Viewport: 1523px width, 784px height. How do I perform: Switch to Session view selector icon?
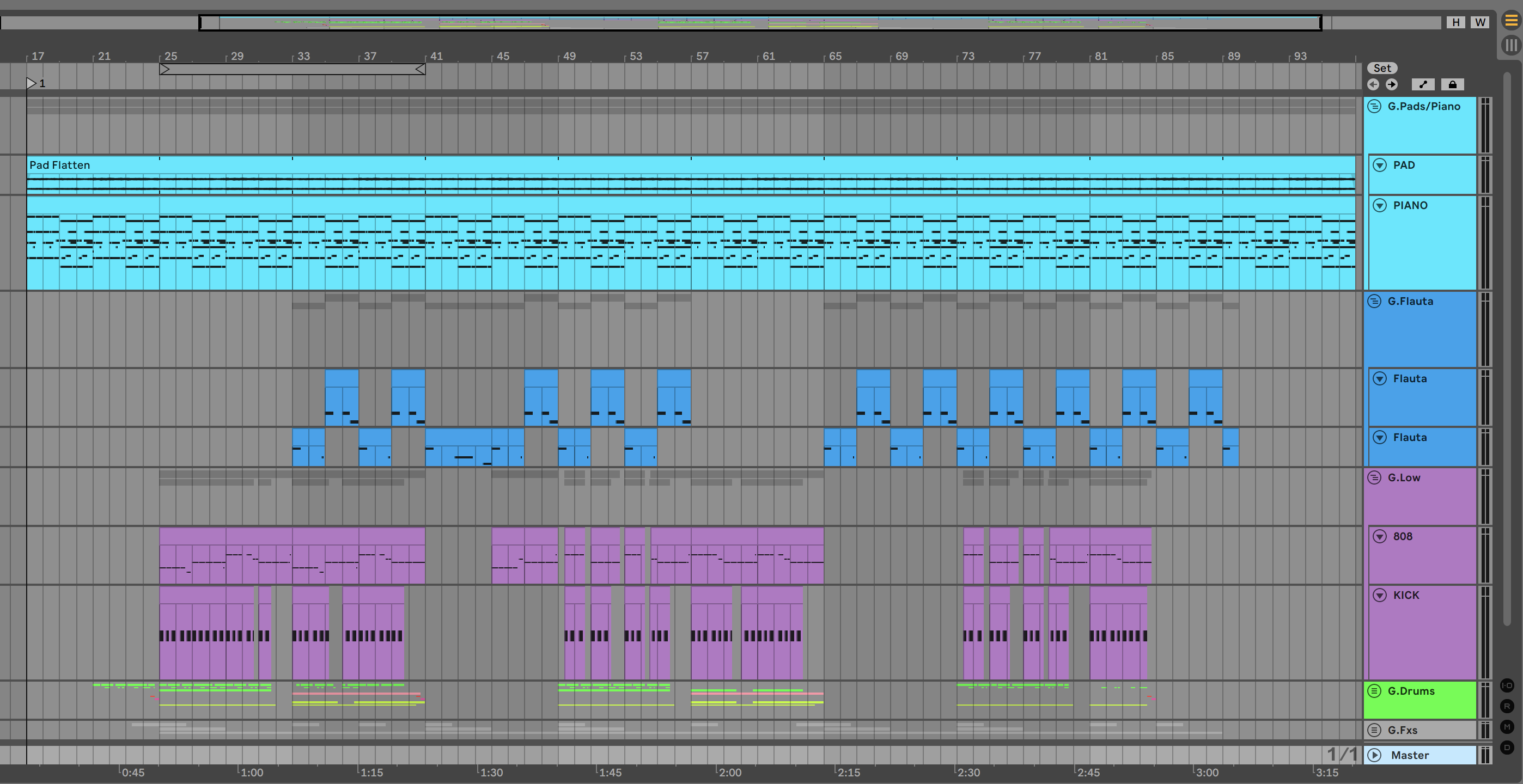(x=1510, y=45)
